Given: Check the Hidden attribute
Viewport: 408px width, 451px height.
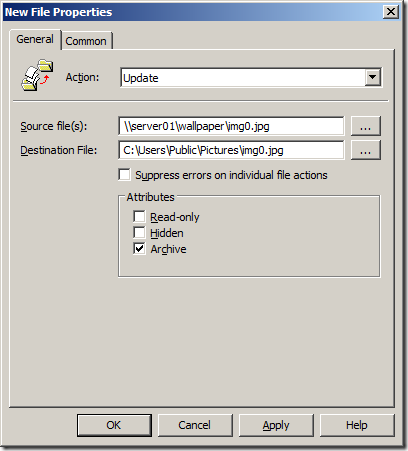Looking at the screenshot, I should (139, 232).
